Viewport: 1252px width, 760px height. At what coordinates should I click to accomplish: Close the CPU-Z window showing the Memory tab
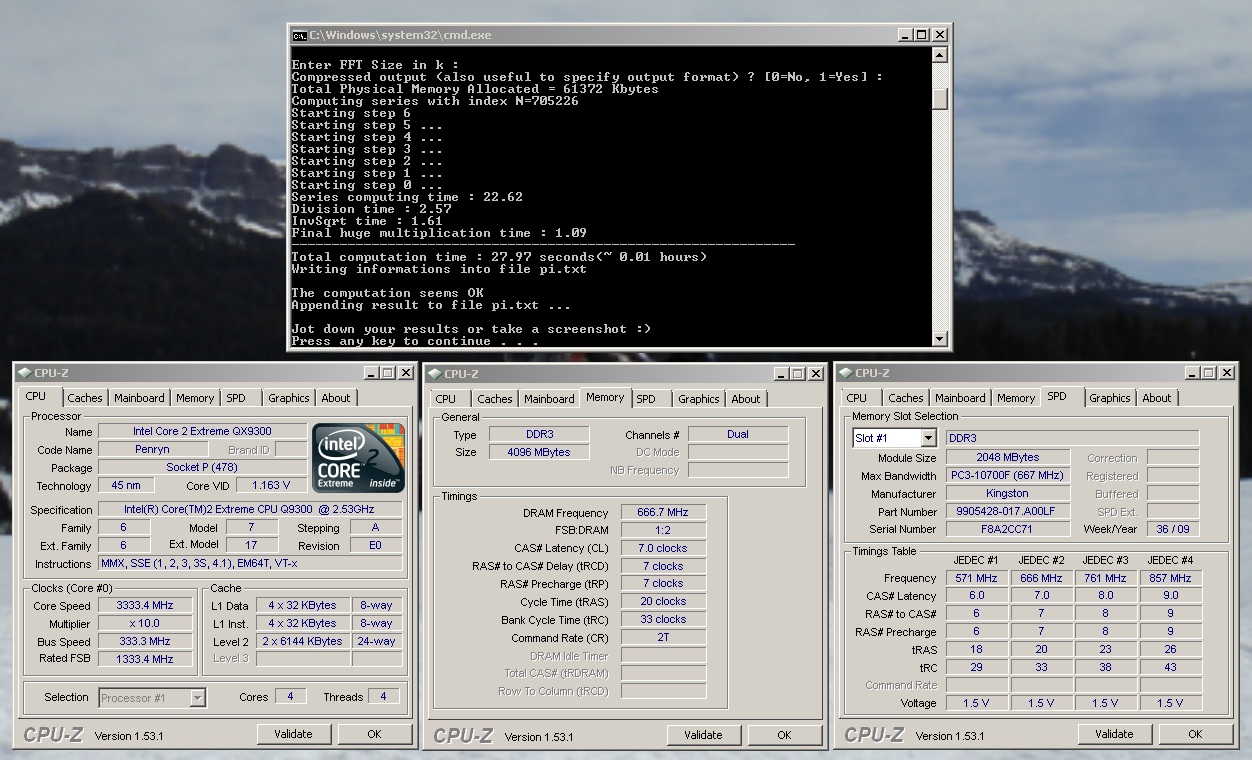pyautogui.click(x=817, y=374)
